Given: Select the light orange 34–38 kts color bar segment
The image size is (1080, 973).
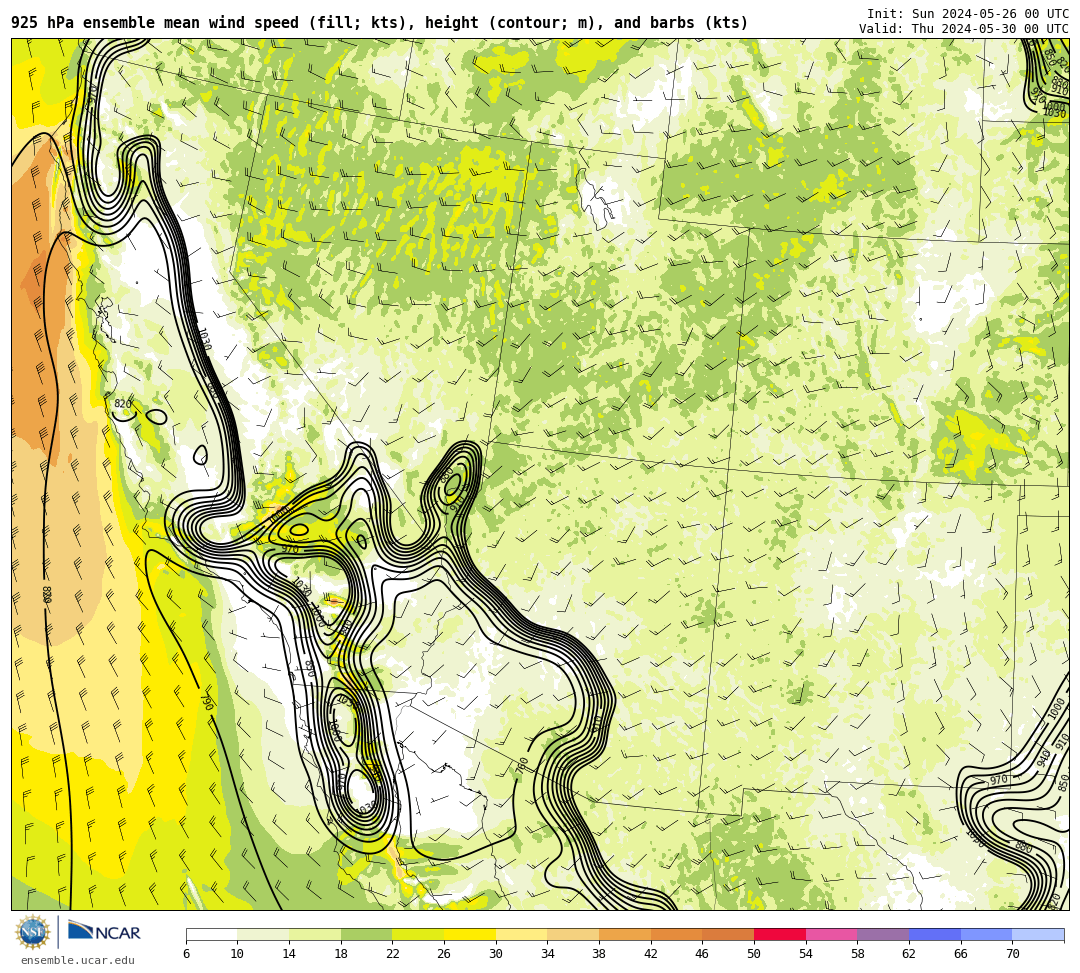Looking at the screenshot, I should [573, 934].
